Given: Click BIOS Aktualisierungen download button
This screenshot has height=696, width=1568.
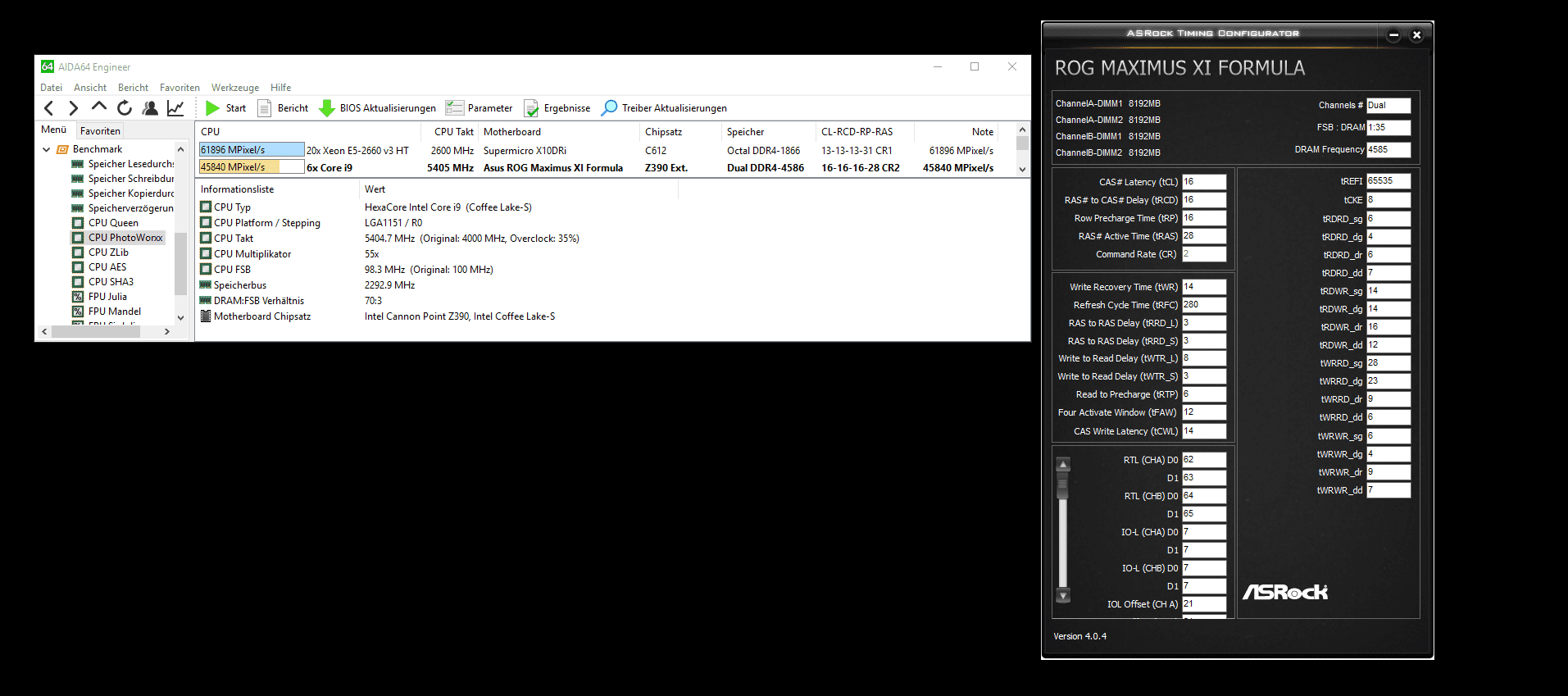Looking at the screenshot, I should 378,108.
